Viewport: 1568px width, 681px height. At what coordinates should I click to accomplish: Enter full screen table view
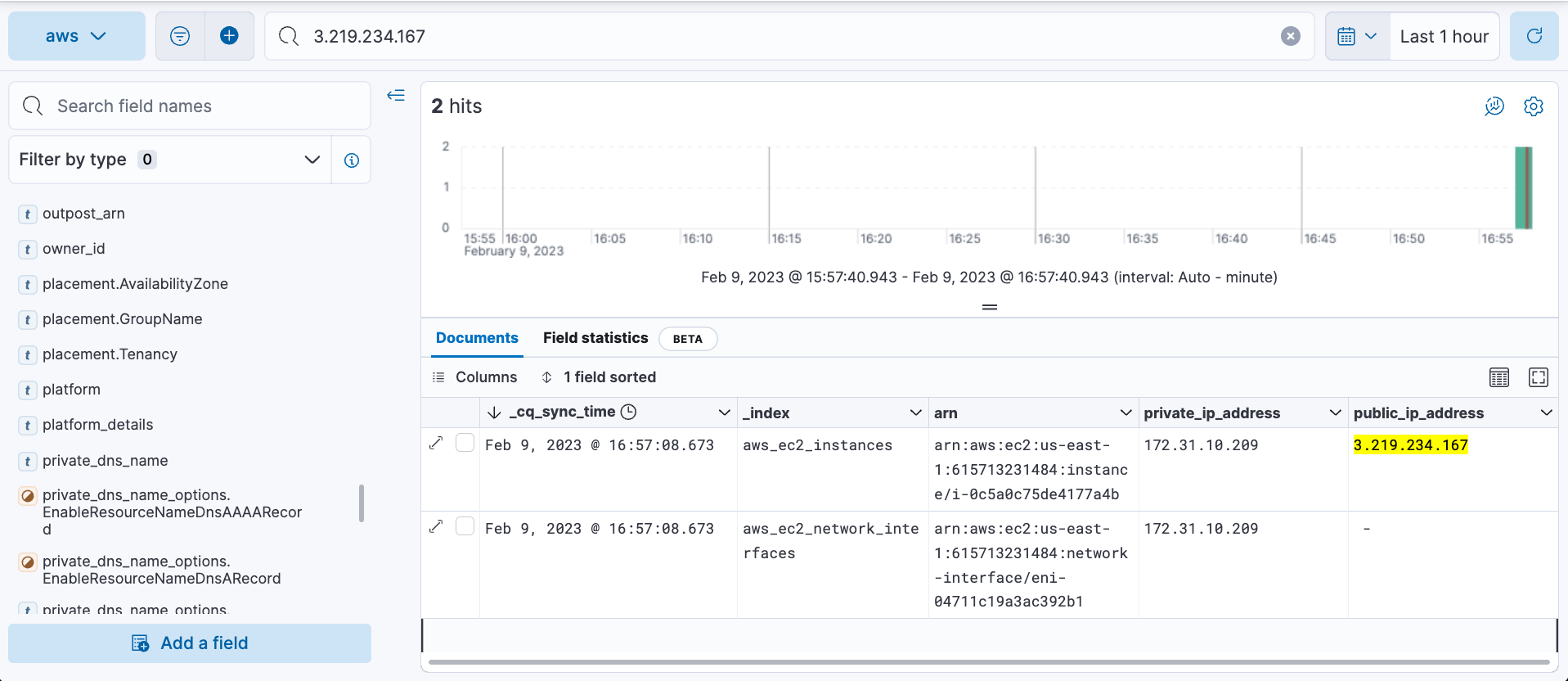pyautogui.click(x=1539, y=377)
